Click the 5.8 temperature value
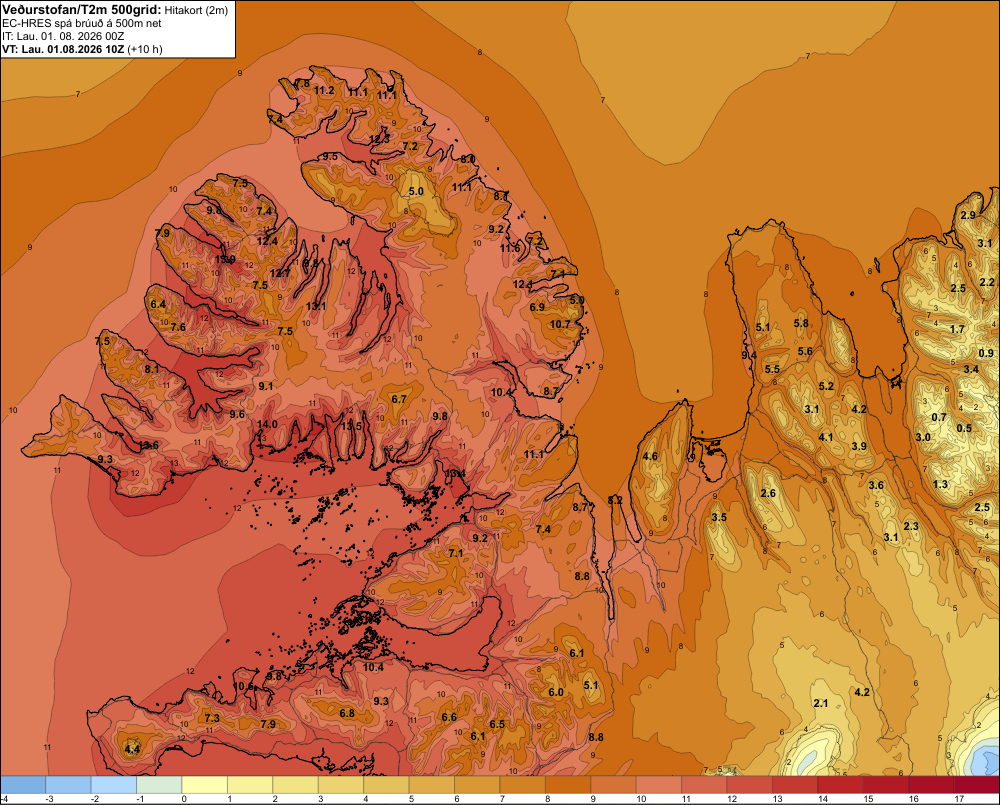 [801, 323]
